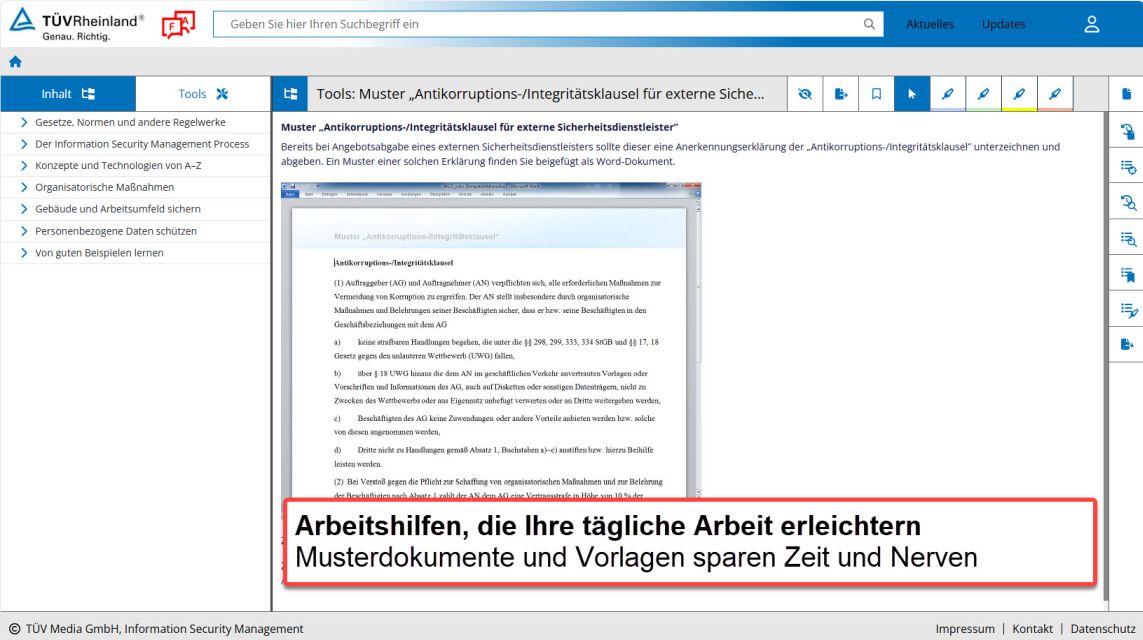Click the search history icon in right sidebar
The width and height of the screenshot is (1143, 640).
pos(1127,203)
